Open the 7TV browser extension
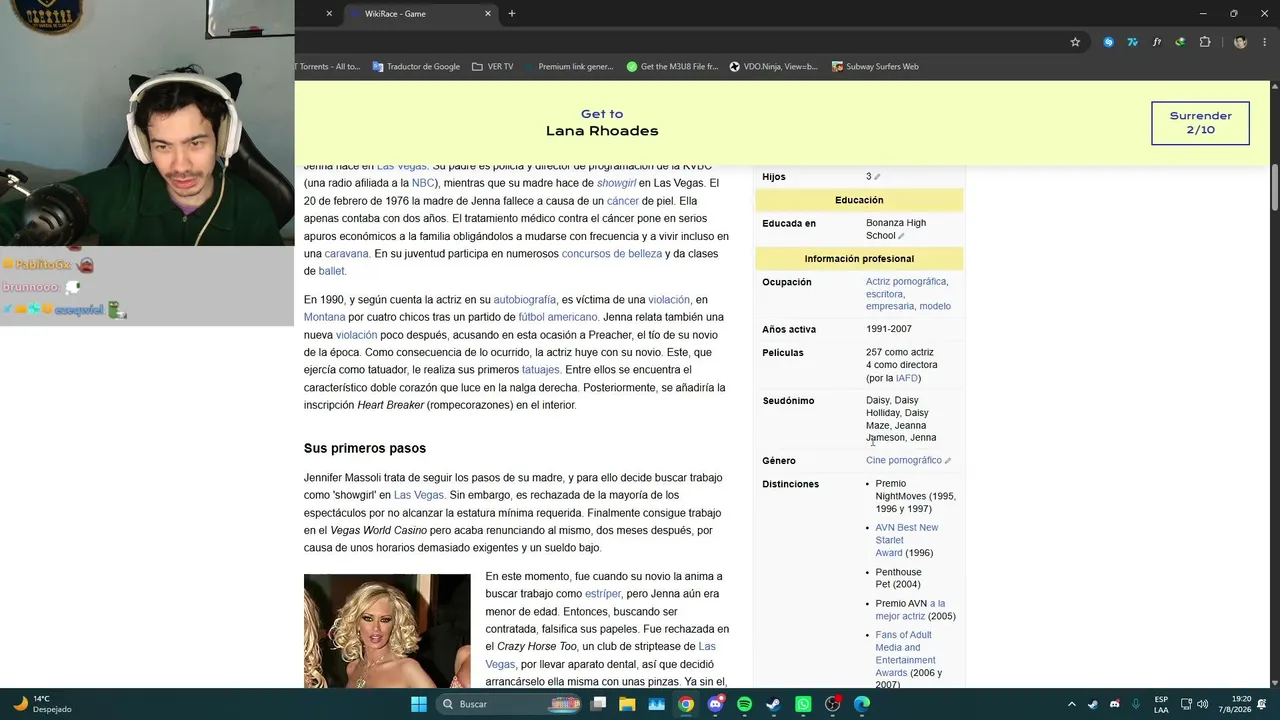 tap(1132, 42)
